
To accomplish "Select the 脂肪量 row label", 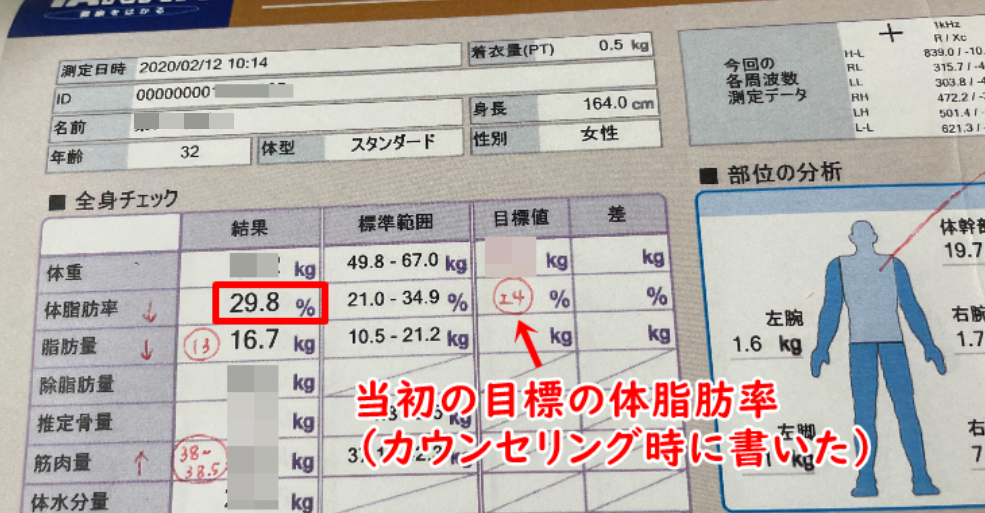I will [70, 346].
